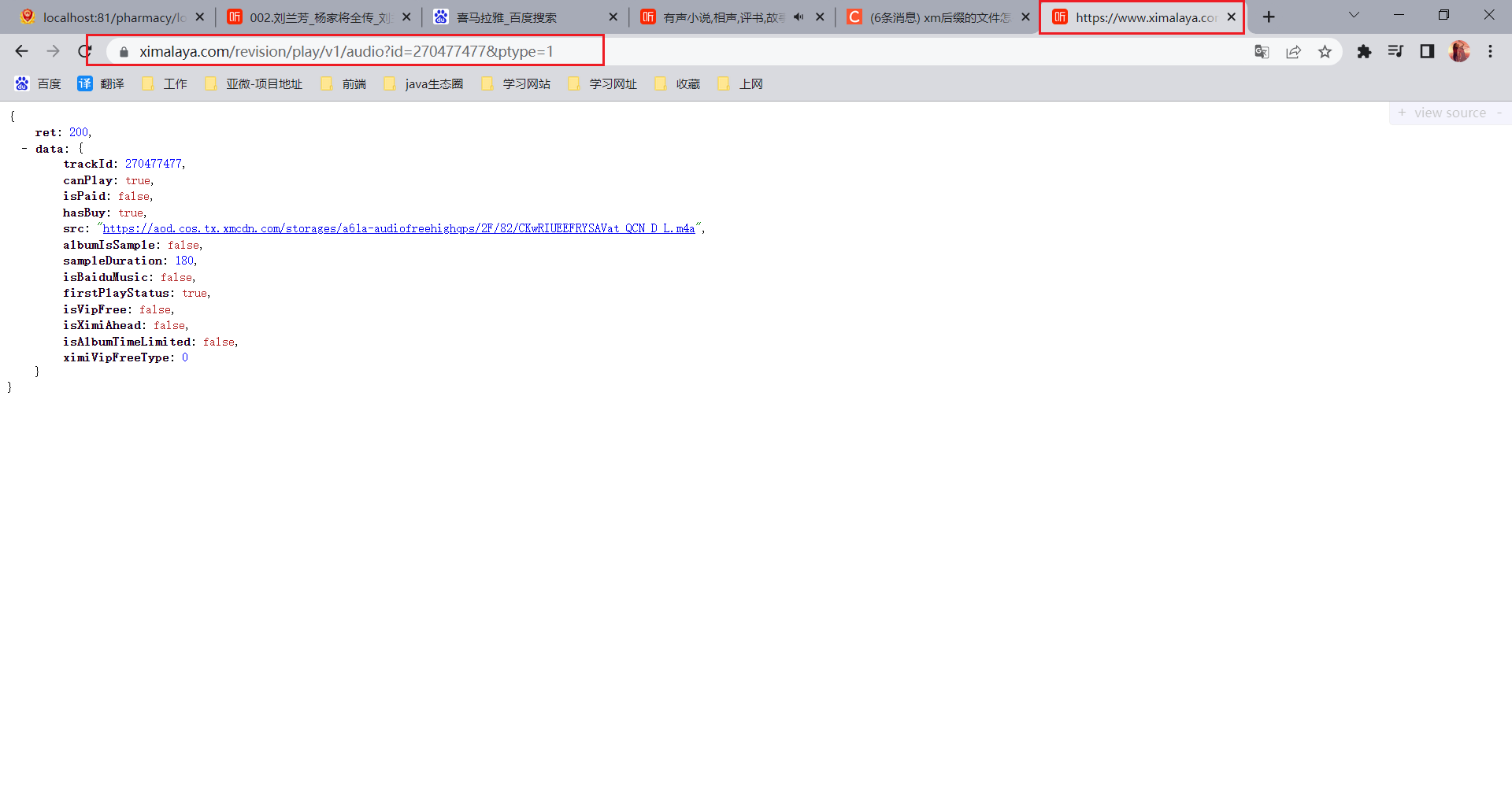1512x803 pixels.
Task: Click the isAlbumTimeLimited key
Action: tap(128, 342)
